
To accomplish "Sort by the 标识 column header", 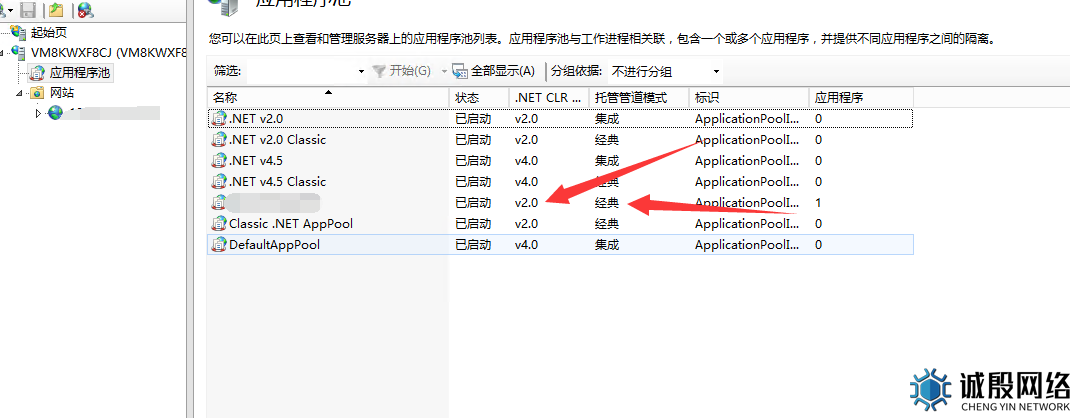I will point(749,98).
